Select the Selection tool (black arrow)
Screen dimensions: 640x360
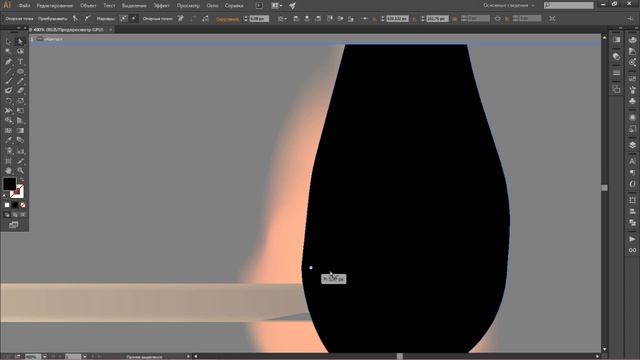9,41
